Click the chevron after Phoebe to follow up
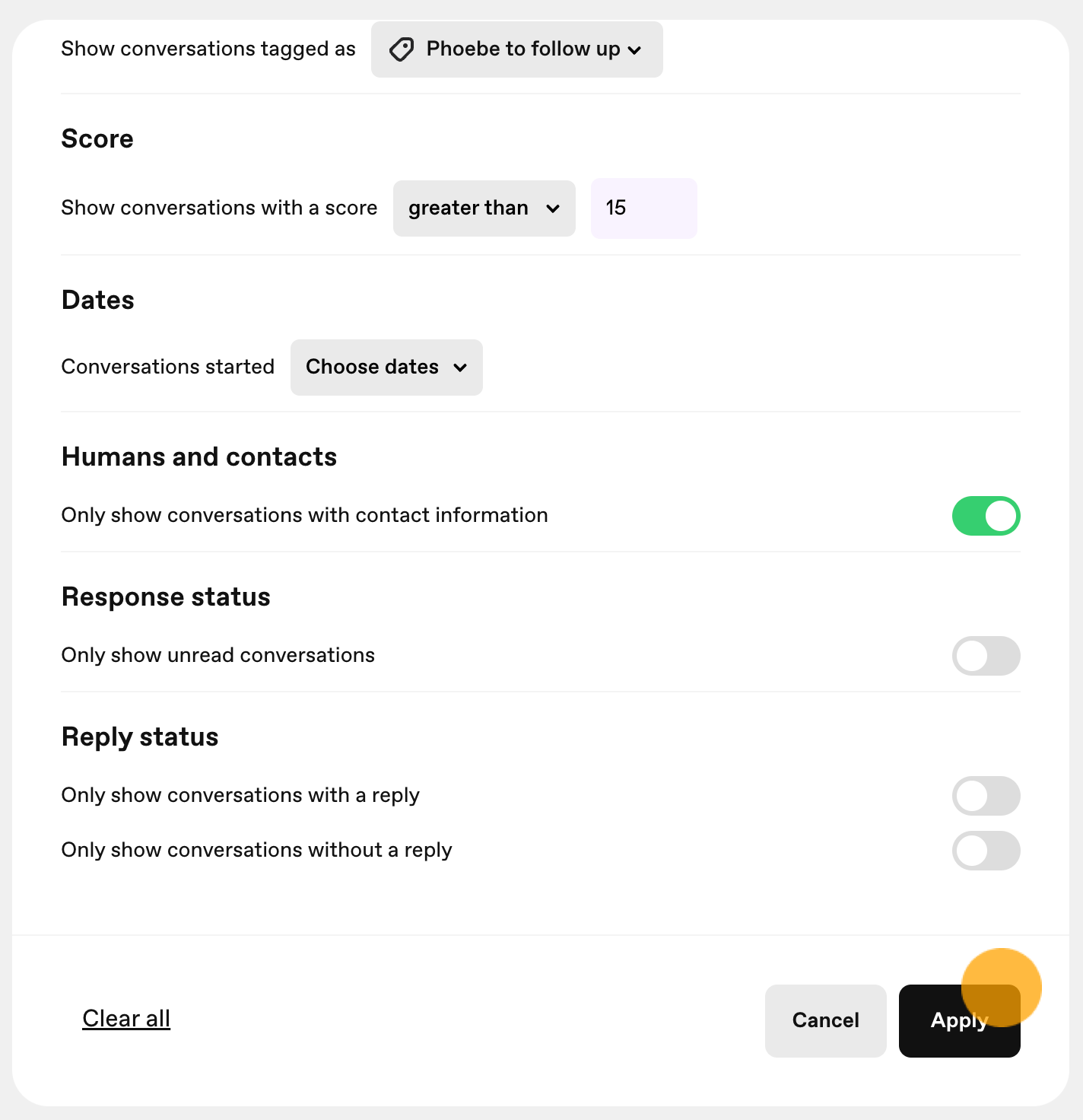This screenshot has height=1120, width=1083. [634, 50]
